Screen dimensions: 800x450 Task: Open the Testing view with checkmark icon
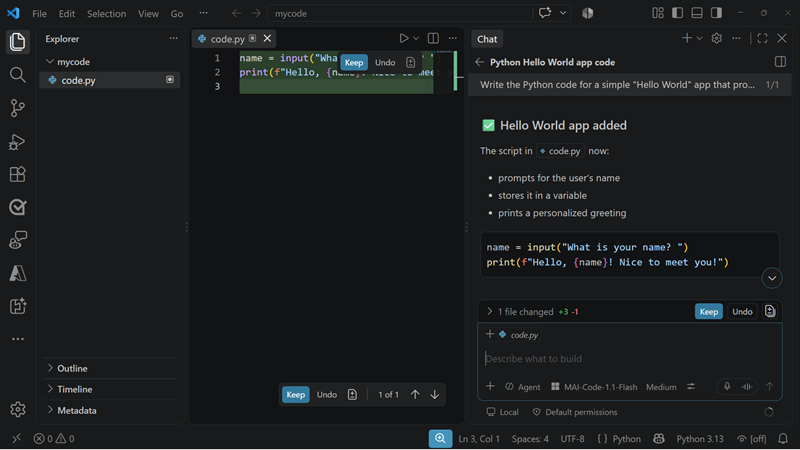[x=17, y=207]
